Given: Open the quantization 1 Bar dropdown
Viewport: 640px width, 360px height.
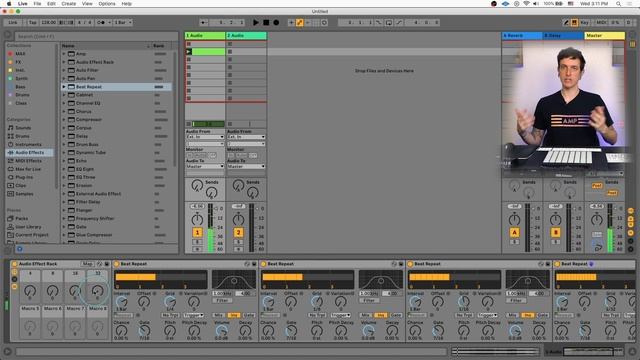Looking at the screenshot, I should 123,22.
